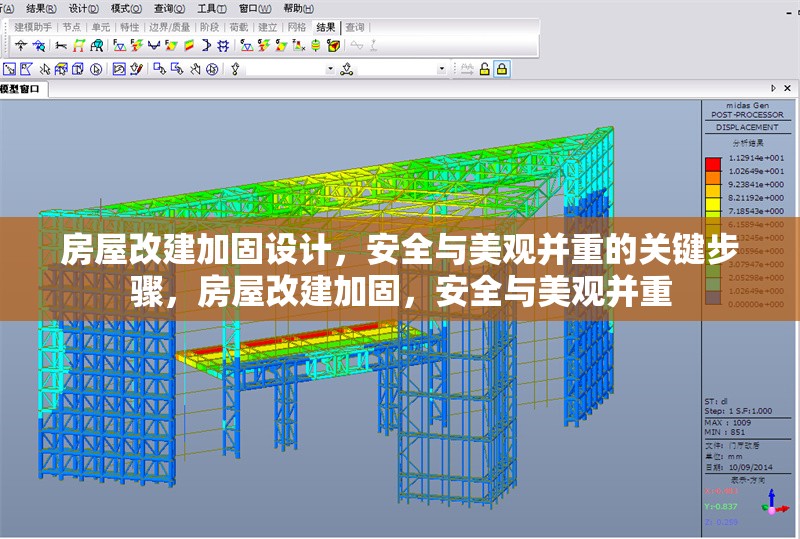Click the boxed circular arrow icon
The height and width of the screenshot is (539, 800).
pyautogui.click(x=119, y=69)
